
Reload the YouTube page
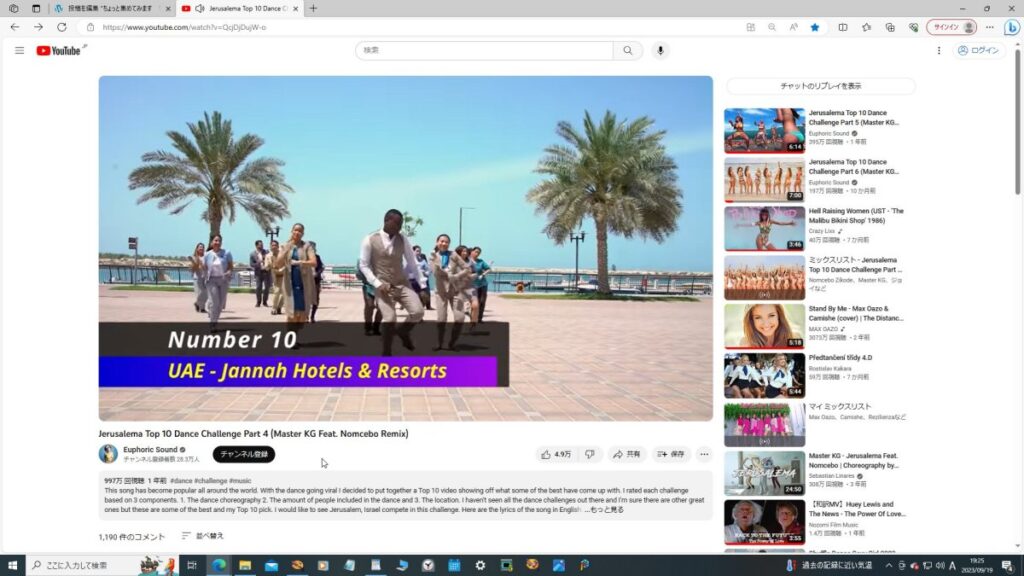pos(62,27)
